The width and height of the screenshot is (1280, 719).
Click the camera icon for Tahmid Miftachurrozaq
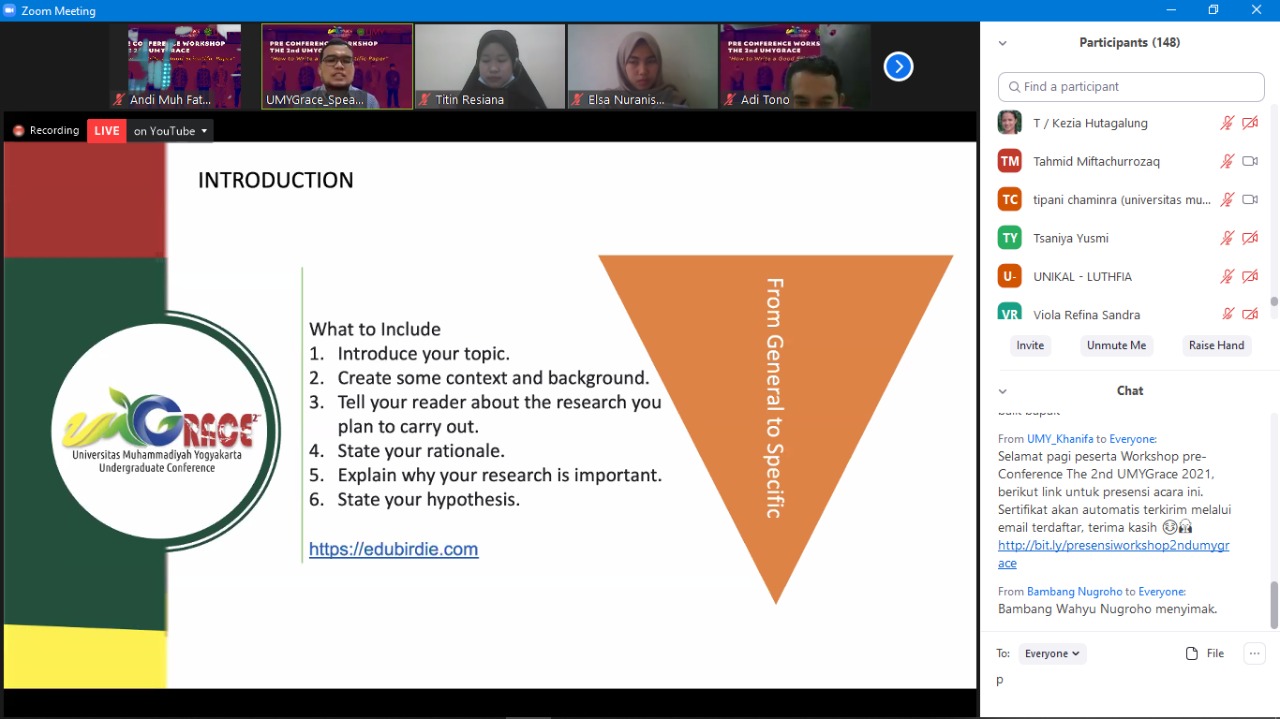(1250, 161)
